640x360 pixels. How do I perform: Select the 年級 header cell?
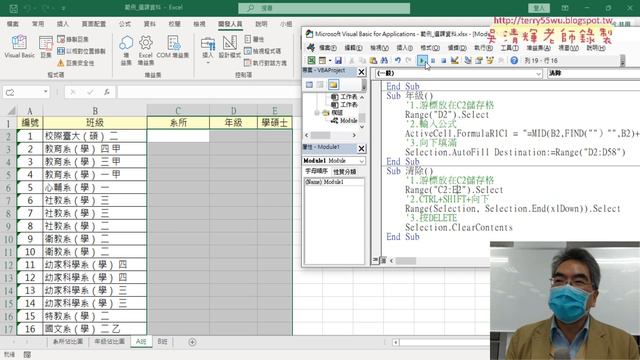(x=233, y=122)
